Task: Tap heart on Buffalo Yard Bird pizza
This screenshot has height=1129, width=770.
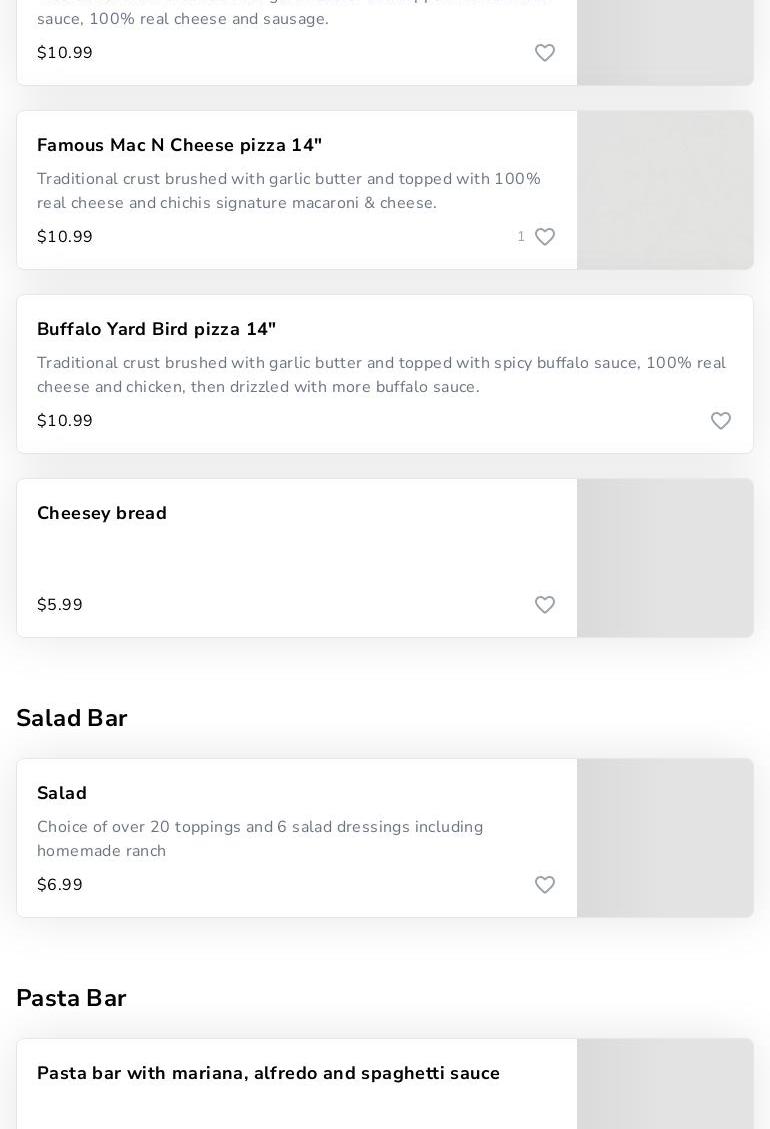Action: (721, 421)
